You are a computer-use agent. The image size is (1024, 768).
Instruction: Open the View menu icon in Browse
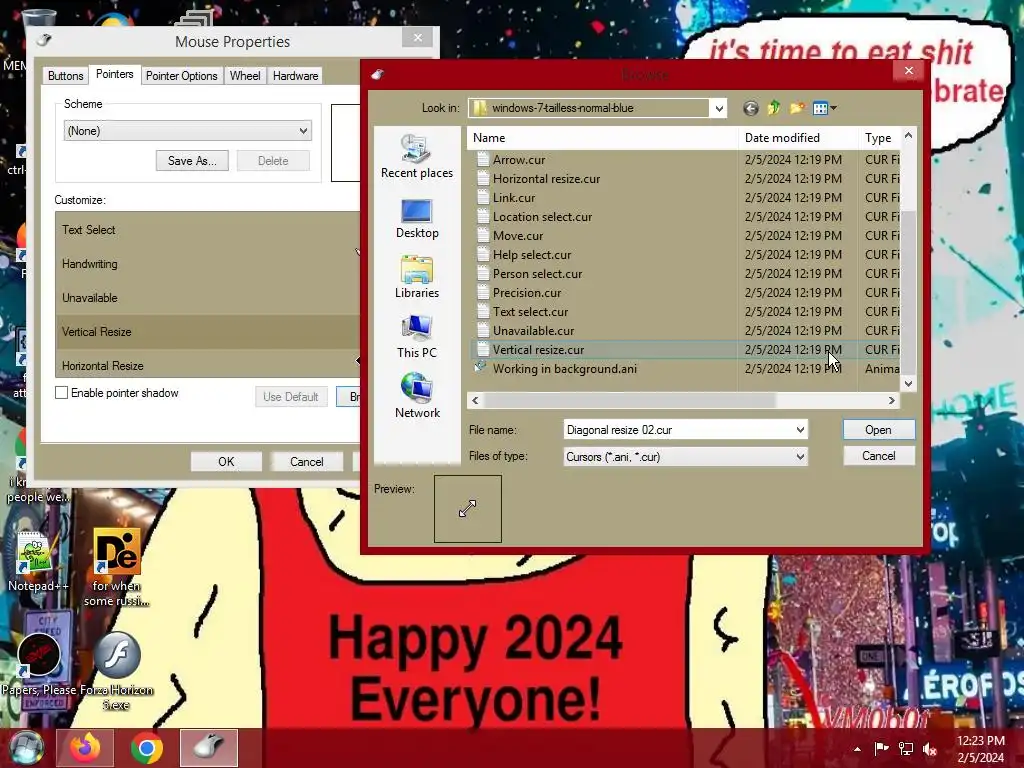(x=824, y=108)
